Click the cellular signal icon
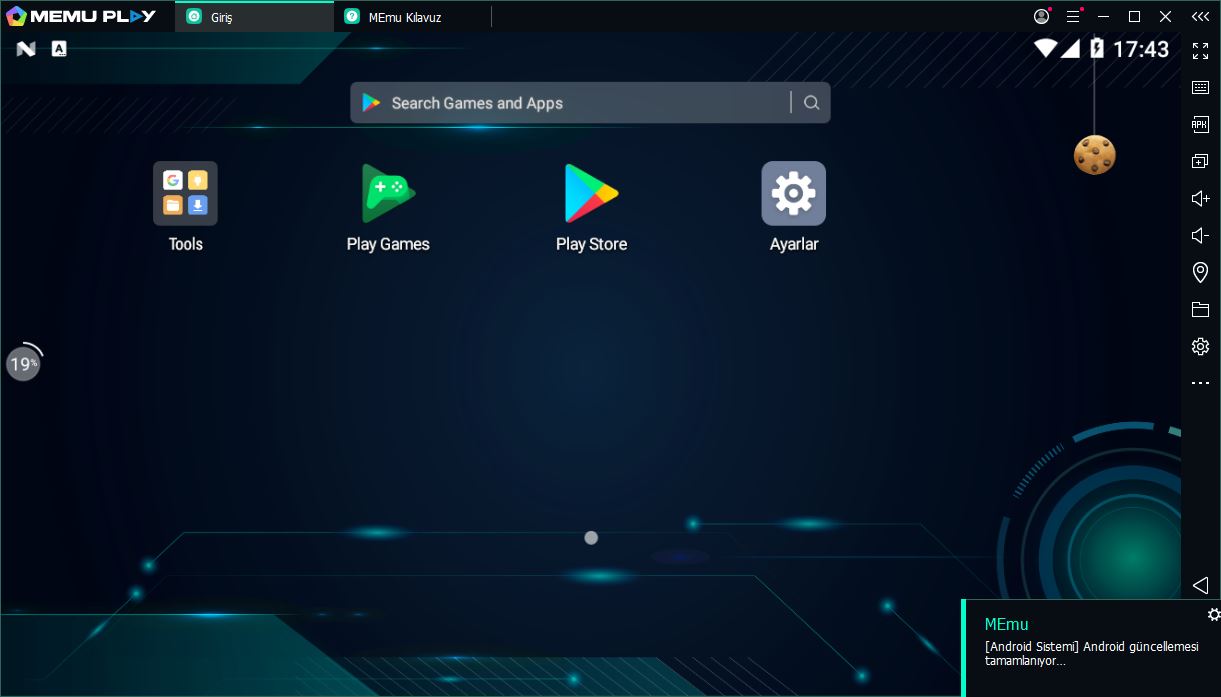1221x697 pixels. pyautogui.click(x=1071, y=48)
